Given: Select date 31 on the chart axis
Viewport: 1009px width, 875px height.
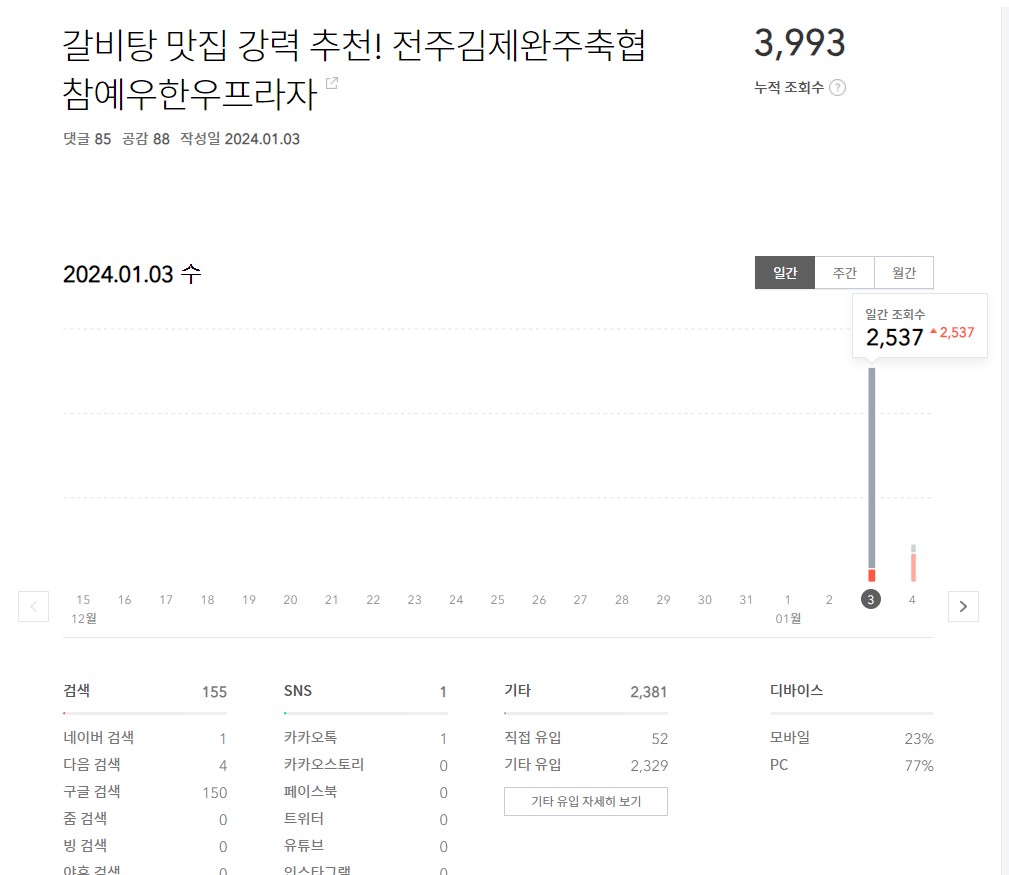Looking at the screenshot, I should click(x=746, y=600).
